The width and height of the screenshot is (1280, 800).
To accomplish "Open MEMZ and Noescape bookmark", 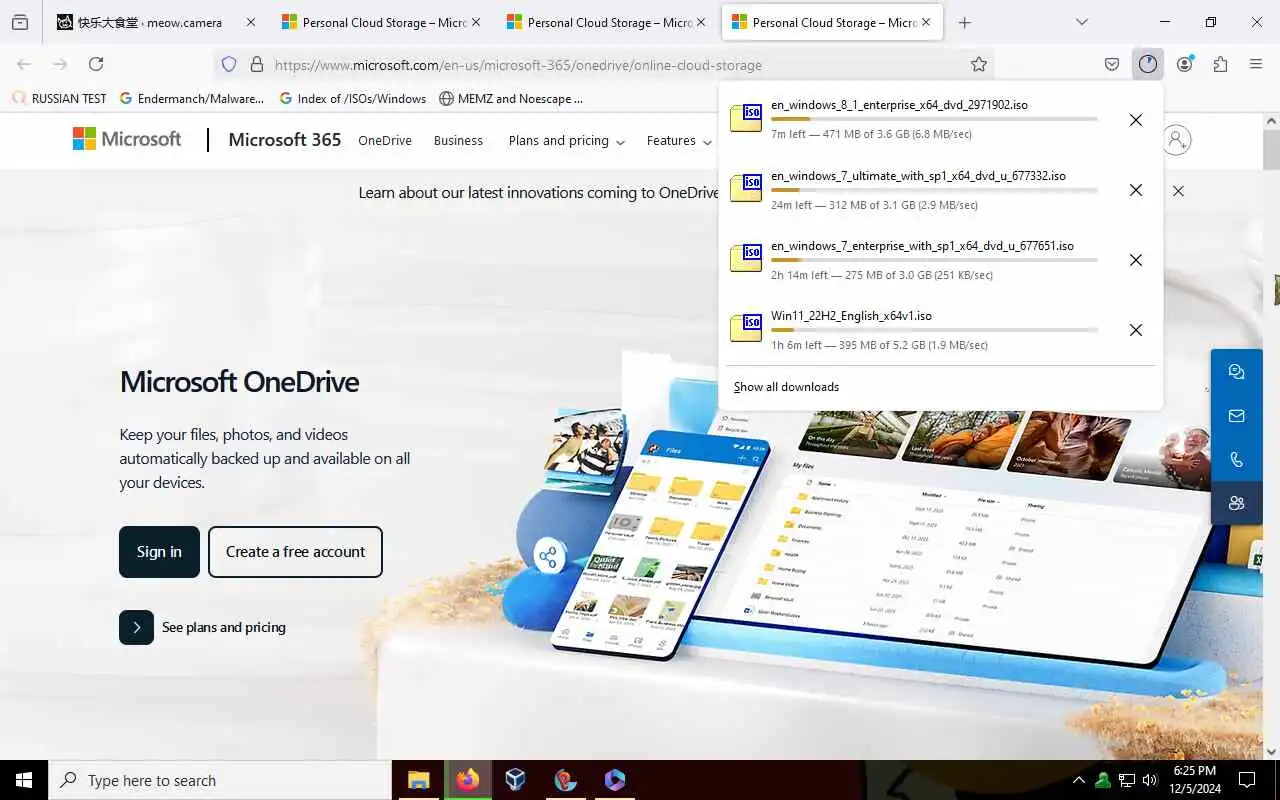I will (x=510, y=99).
